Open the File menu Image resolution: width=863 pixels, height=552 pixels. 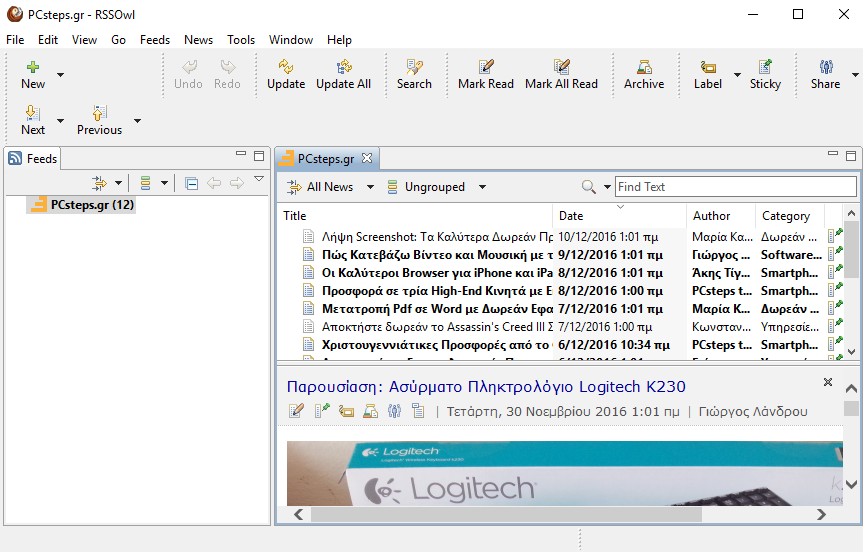point(15,40)
